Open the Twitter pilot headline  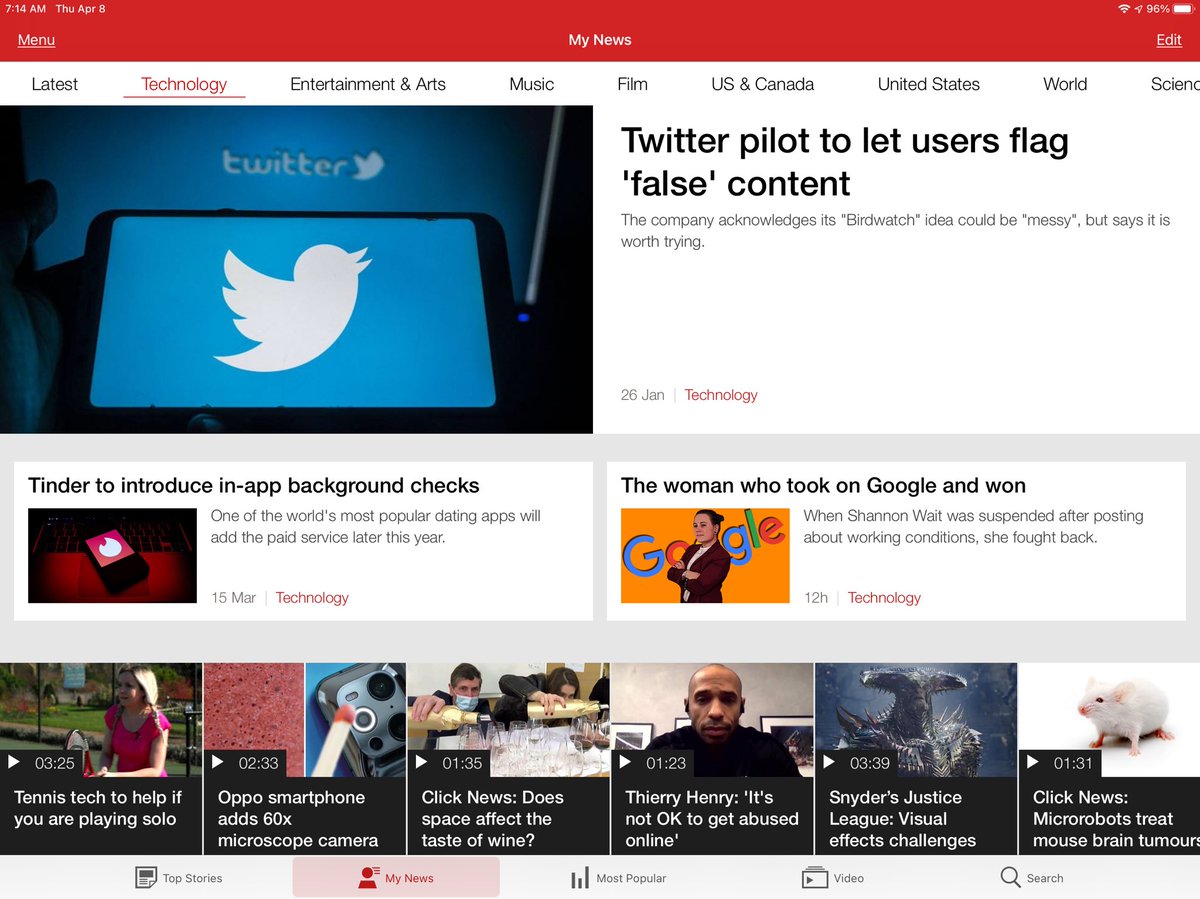pyautogui.click(x=845, y=162)
